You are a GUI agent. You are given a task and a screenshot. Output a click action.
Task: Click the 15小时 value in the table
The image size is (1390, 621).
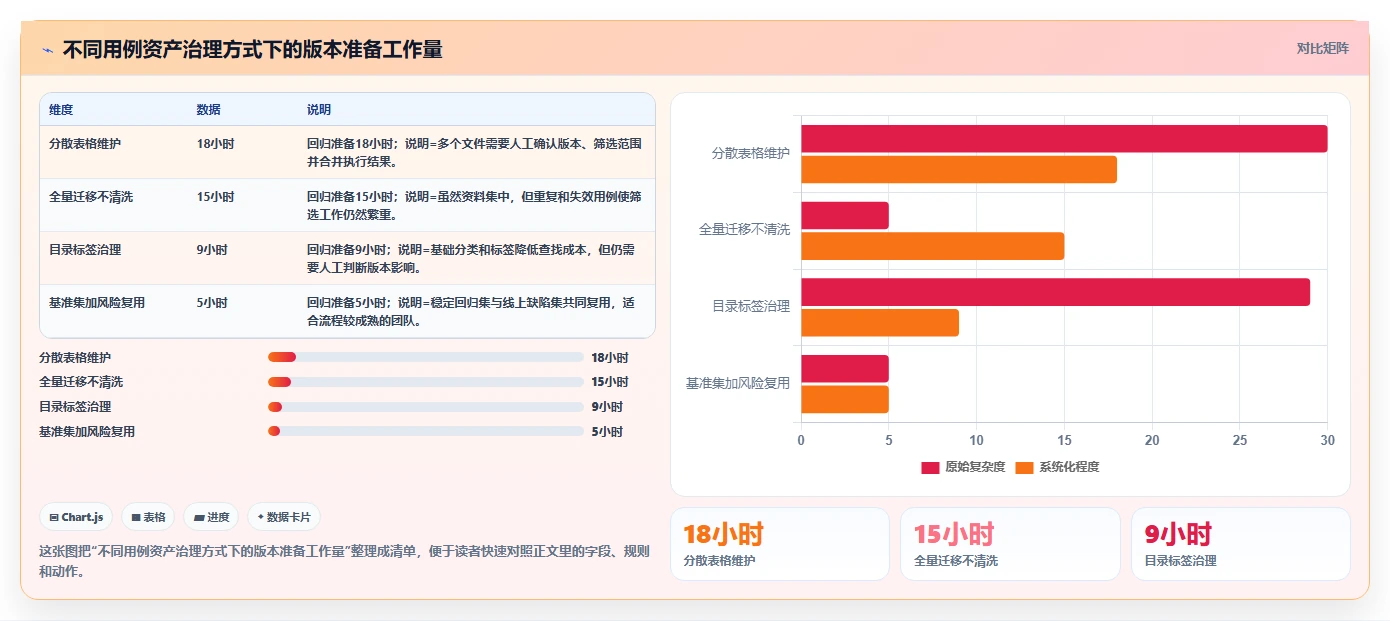[x=216, y=197]
